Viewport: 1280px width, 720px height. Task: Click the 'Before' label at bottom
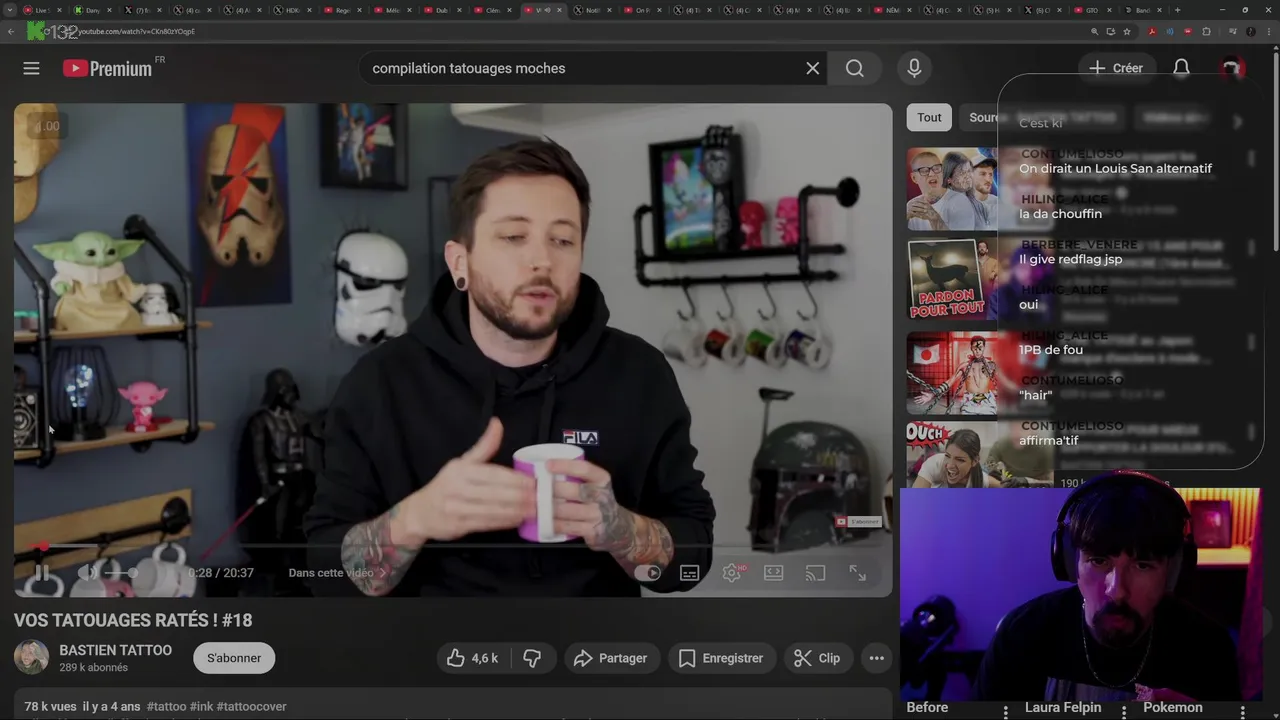(927, 707)
